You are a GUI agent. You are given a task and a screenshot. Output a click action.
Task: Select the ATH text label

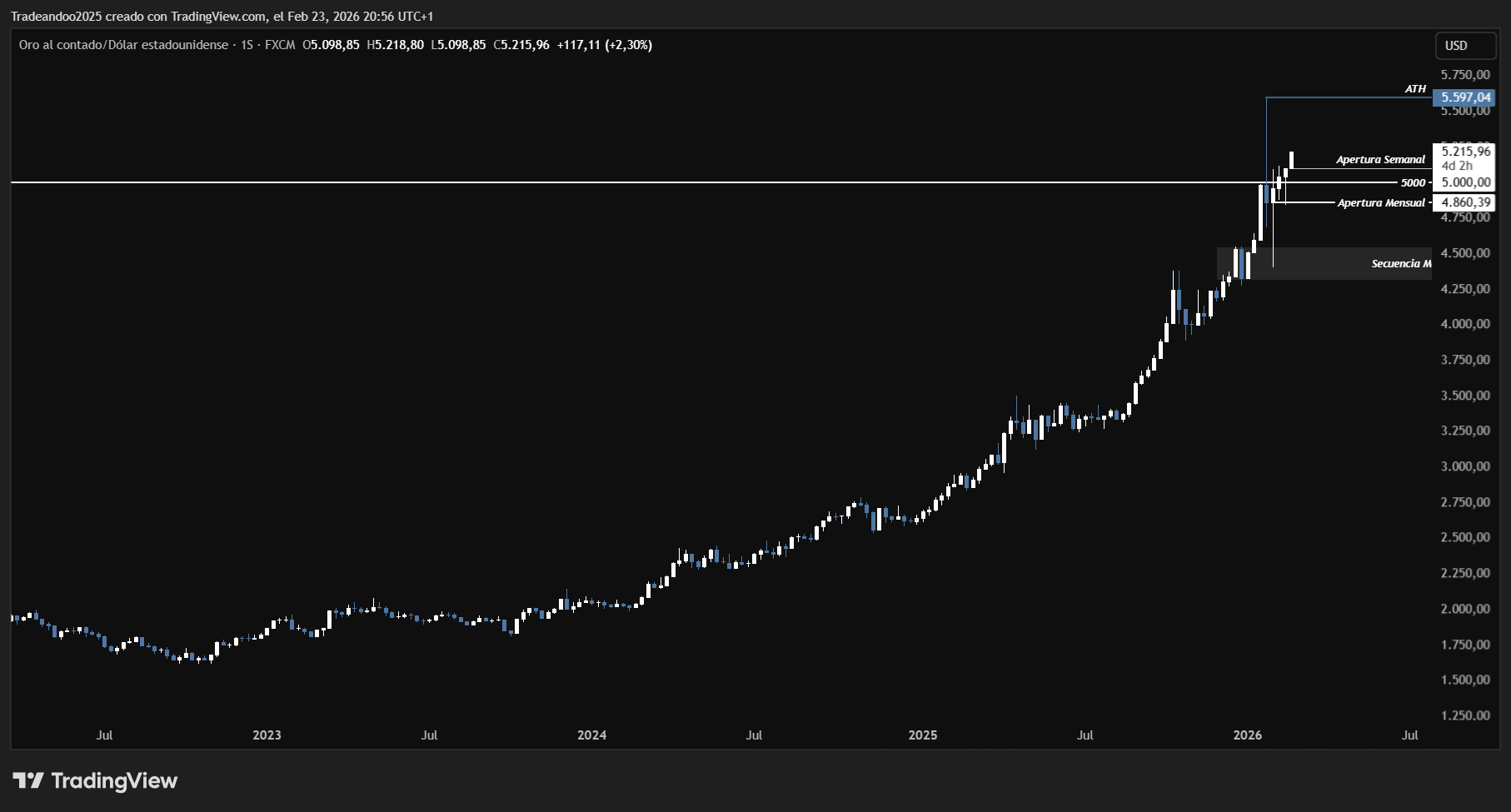pos(1415,89)
